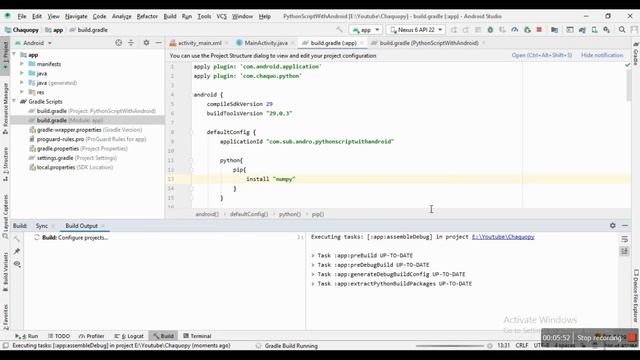Open the Refactor menu
The image size is (640, 360).
click(x=147, y=16)
